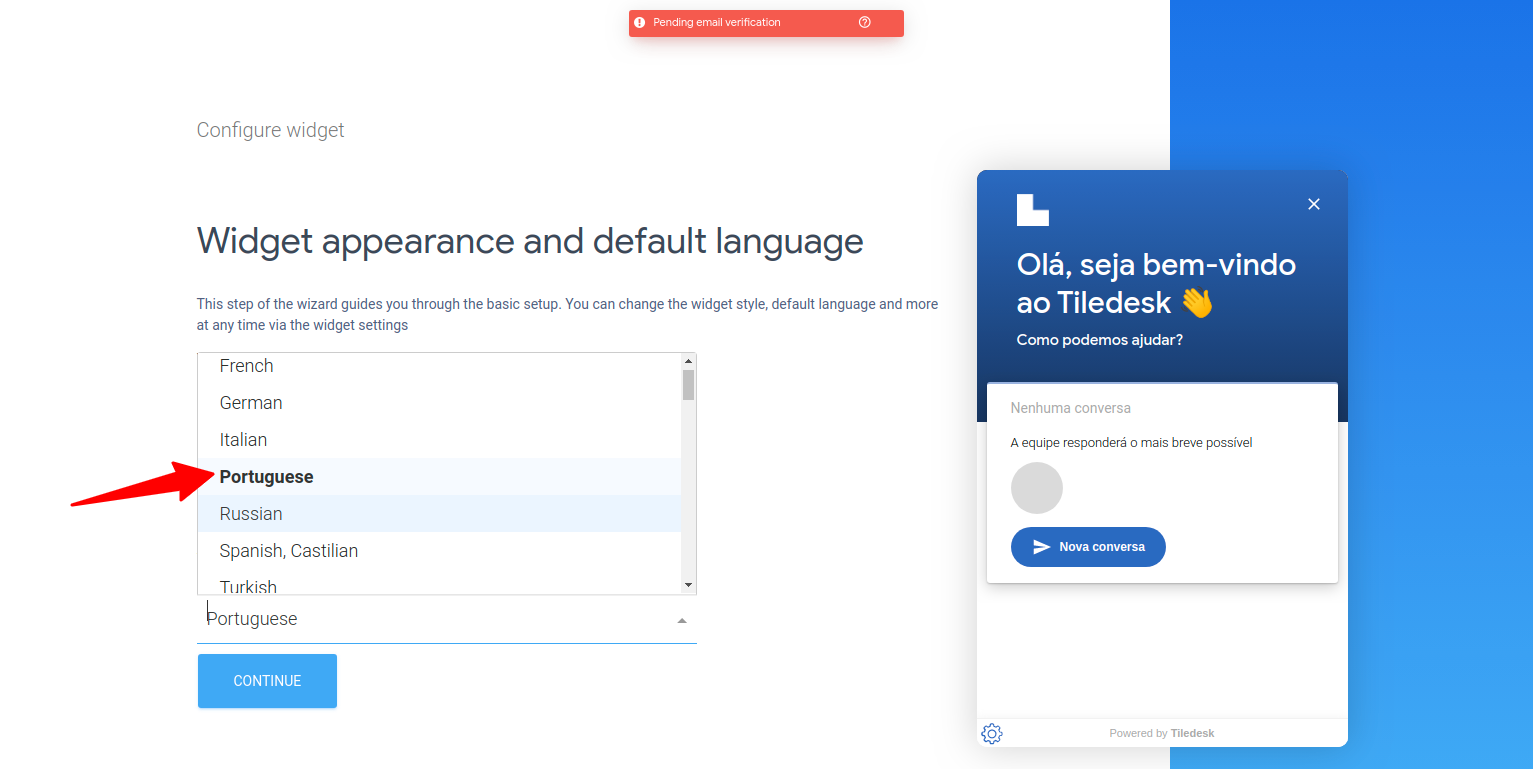Select Italian from the language list

[439, 440]
